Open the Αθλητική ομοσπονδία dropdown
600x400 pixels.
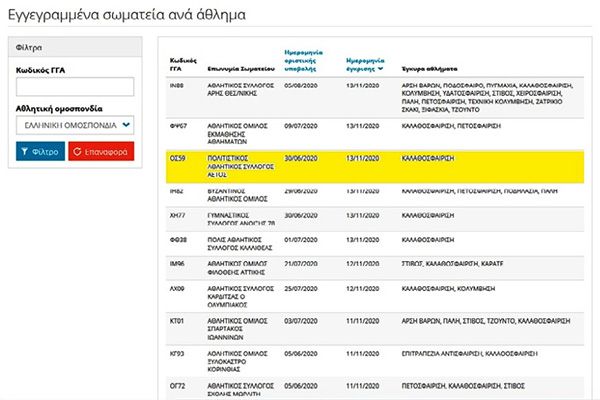[74, 125]
